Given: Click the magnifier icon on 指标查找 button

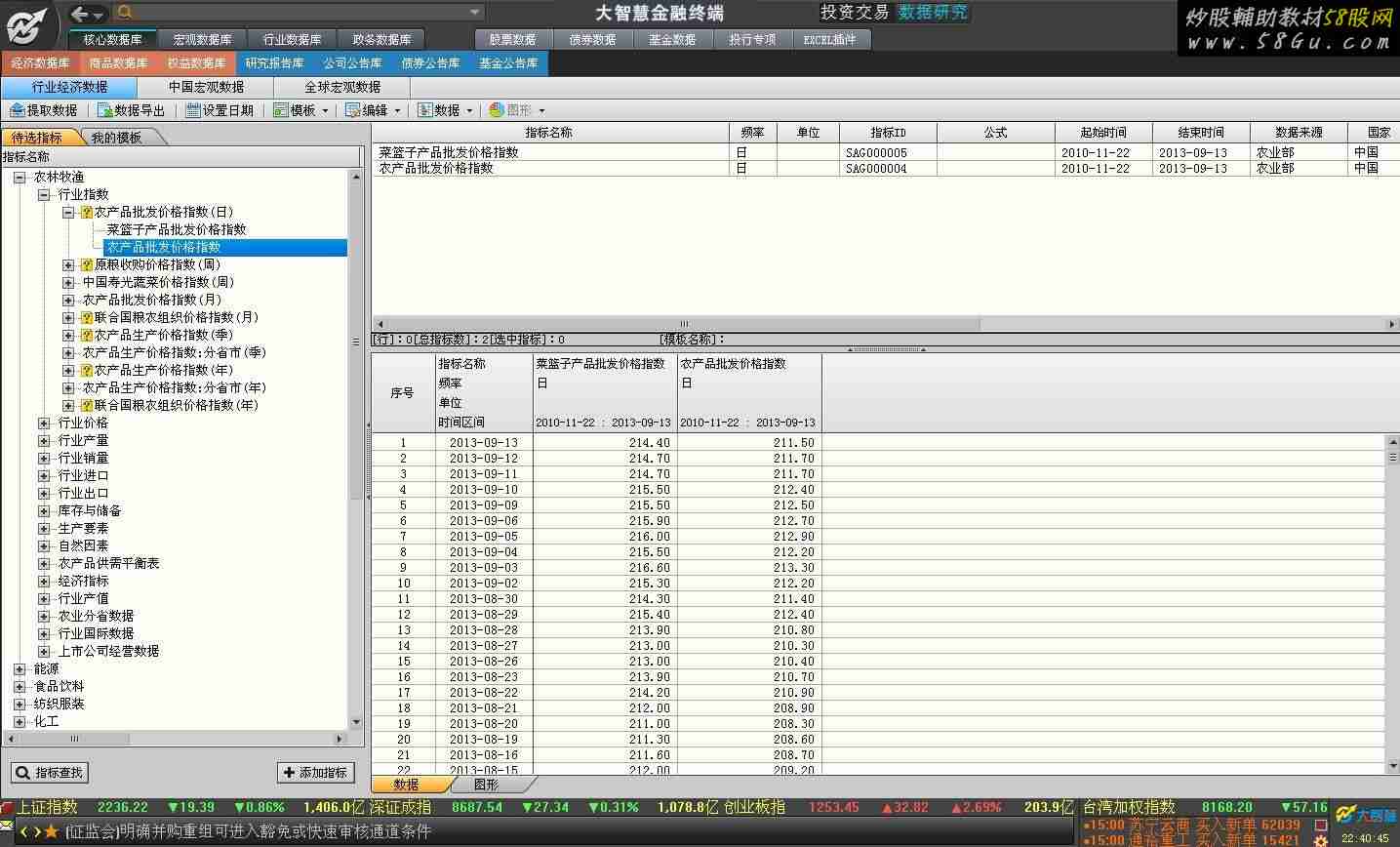Looking at the screenshot, I should [x=23, y=773].
